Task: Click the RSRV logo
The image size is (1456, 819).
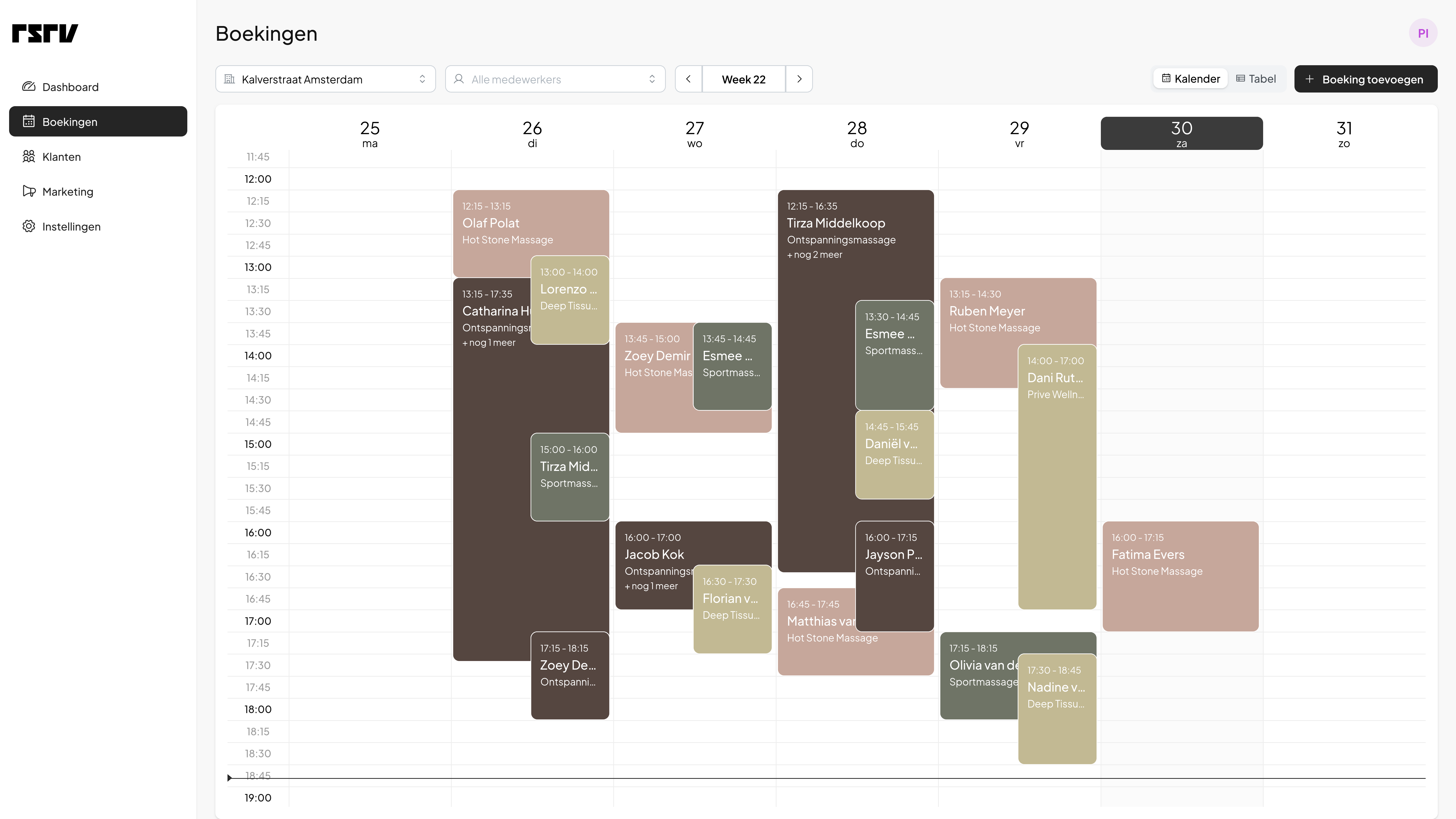Action: (45, 33)
